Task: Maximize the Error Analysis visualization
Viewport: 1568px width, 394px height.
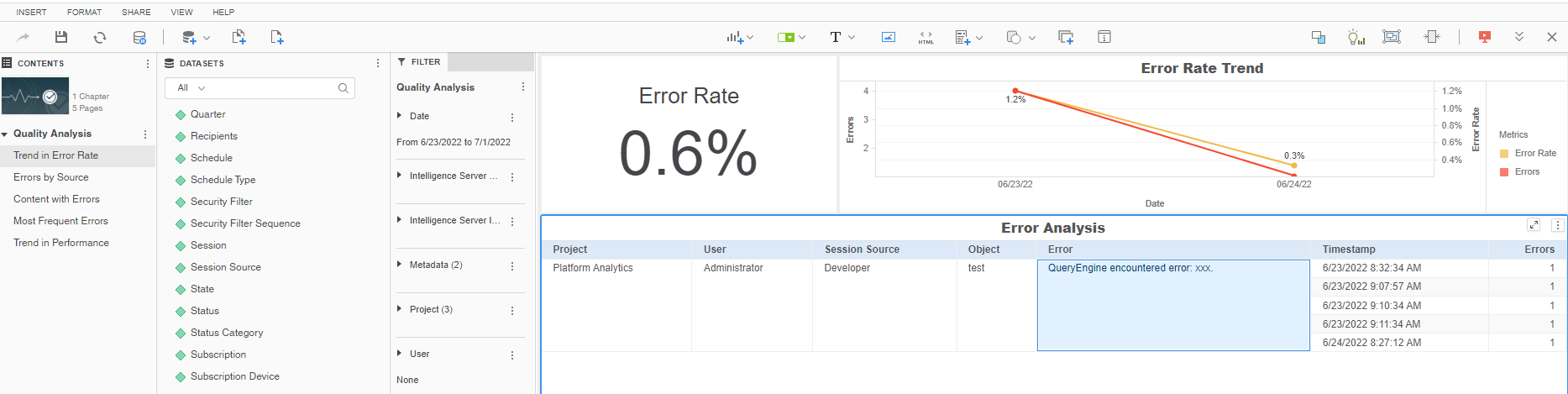Action: pos(1534,225)
